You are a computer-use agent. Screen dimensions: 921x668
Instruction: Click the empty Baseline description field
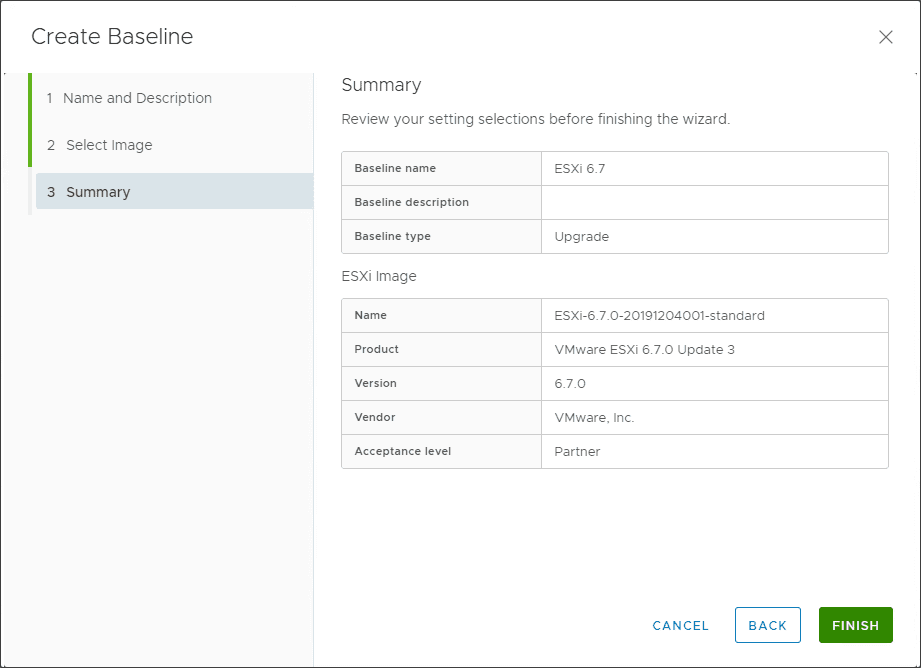pyautogui.click(x=714, y=202)
